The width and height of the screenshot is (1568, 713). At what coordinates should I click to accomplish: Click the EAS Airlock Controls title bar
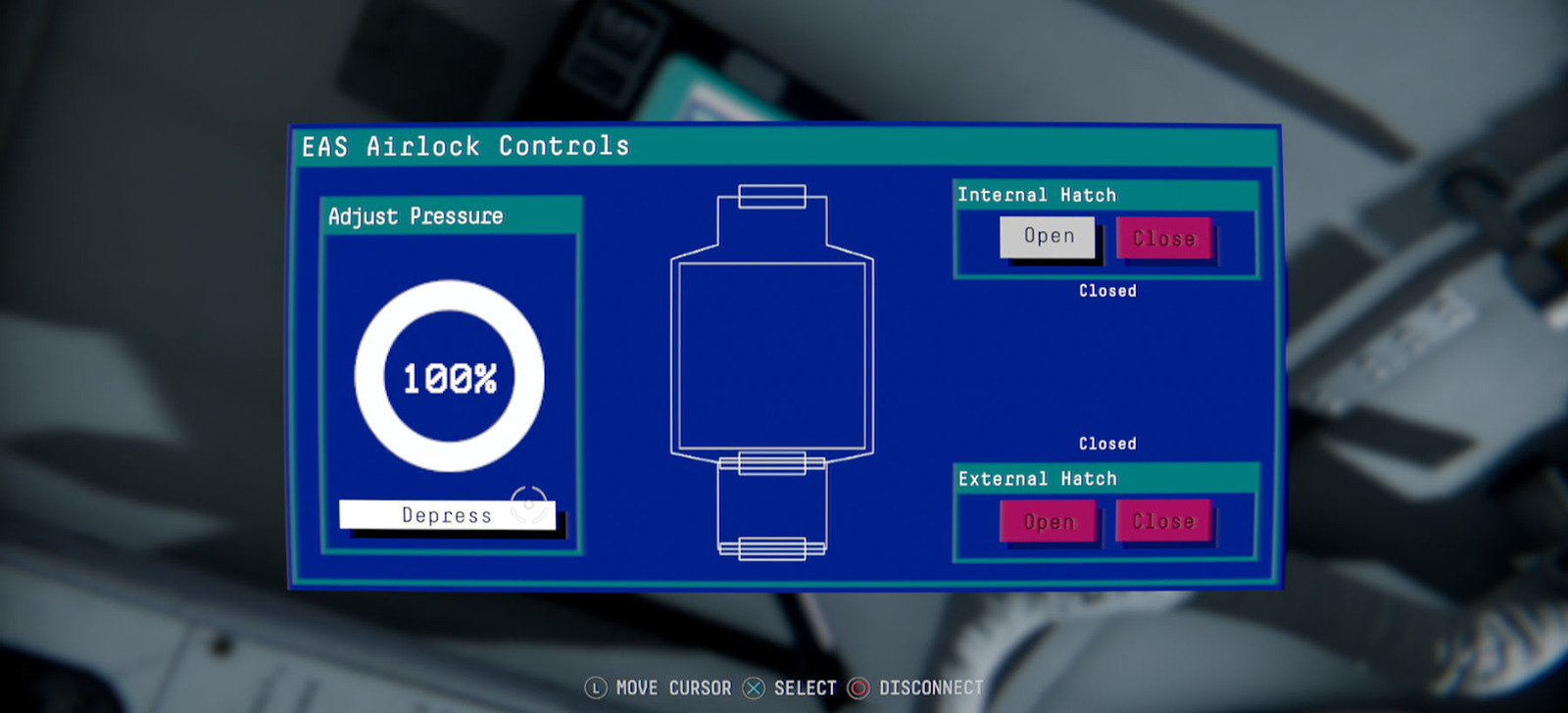[785, 146]
